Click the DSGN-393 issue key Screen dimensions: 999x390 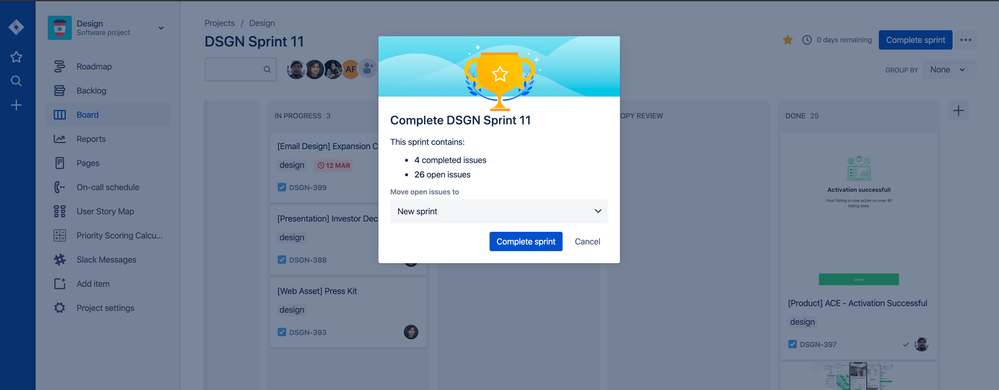[308, 332]
